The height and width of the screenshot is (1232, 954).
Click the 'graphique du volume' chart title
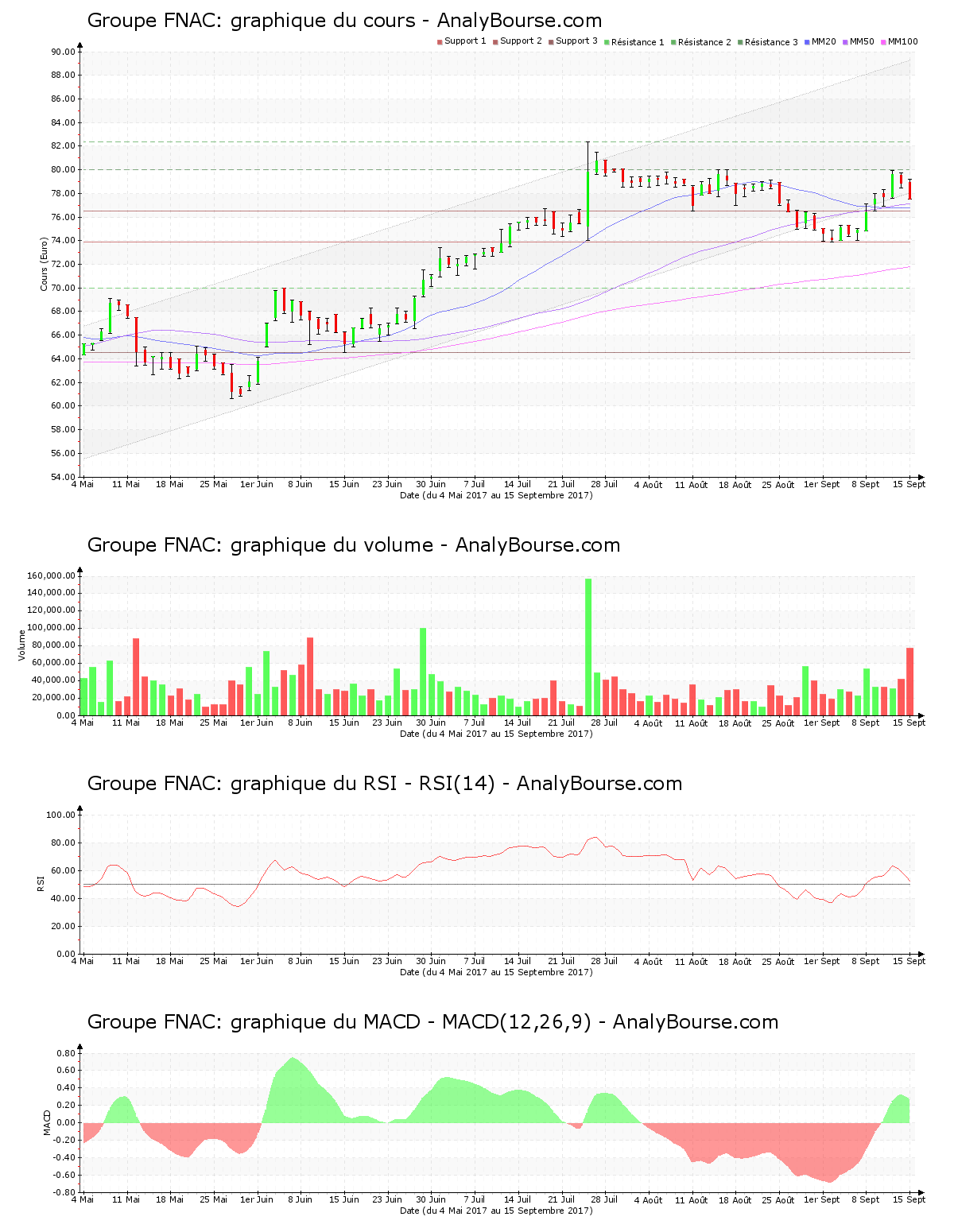point(353,545)
